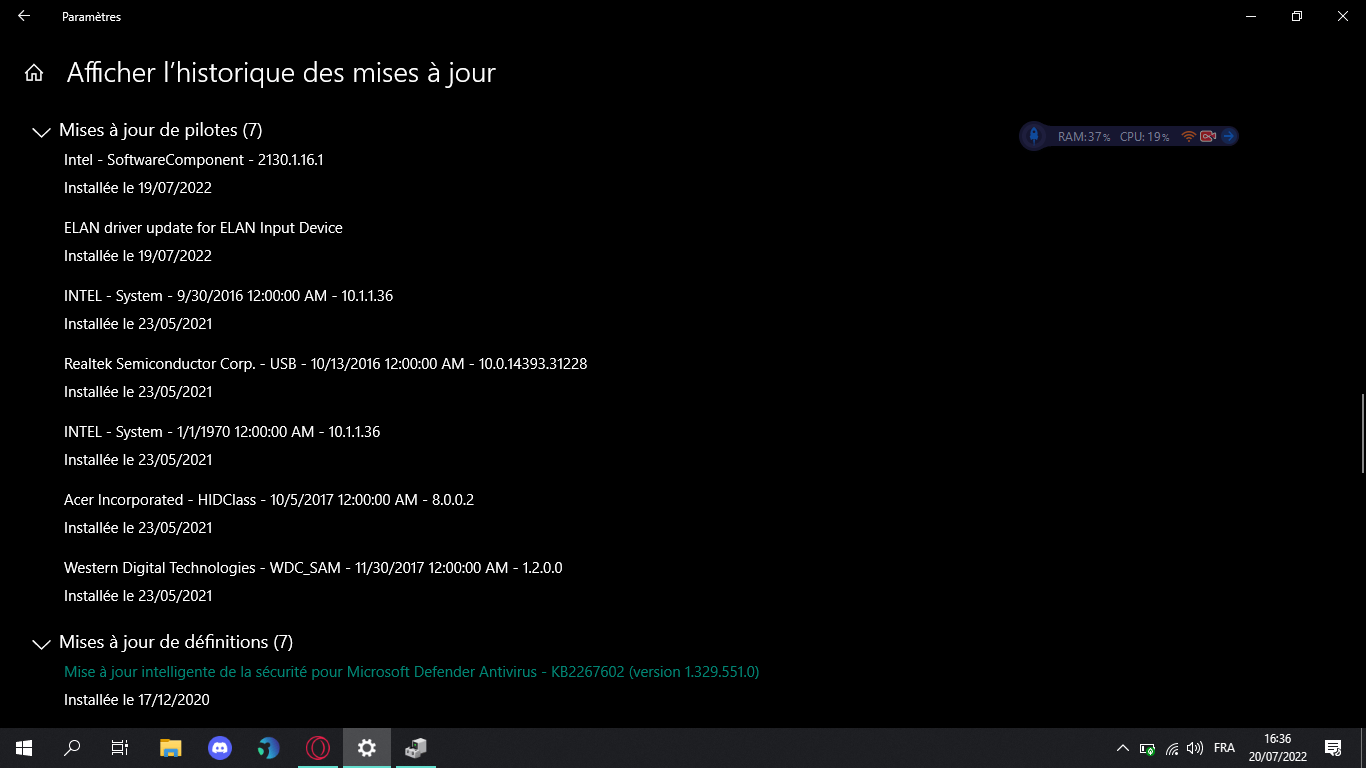Select Western Digital Technologies WDC_SAM entry
This screenshot has height=768, width=1366.
(313, 568)
